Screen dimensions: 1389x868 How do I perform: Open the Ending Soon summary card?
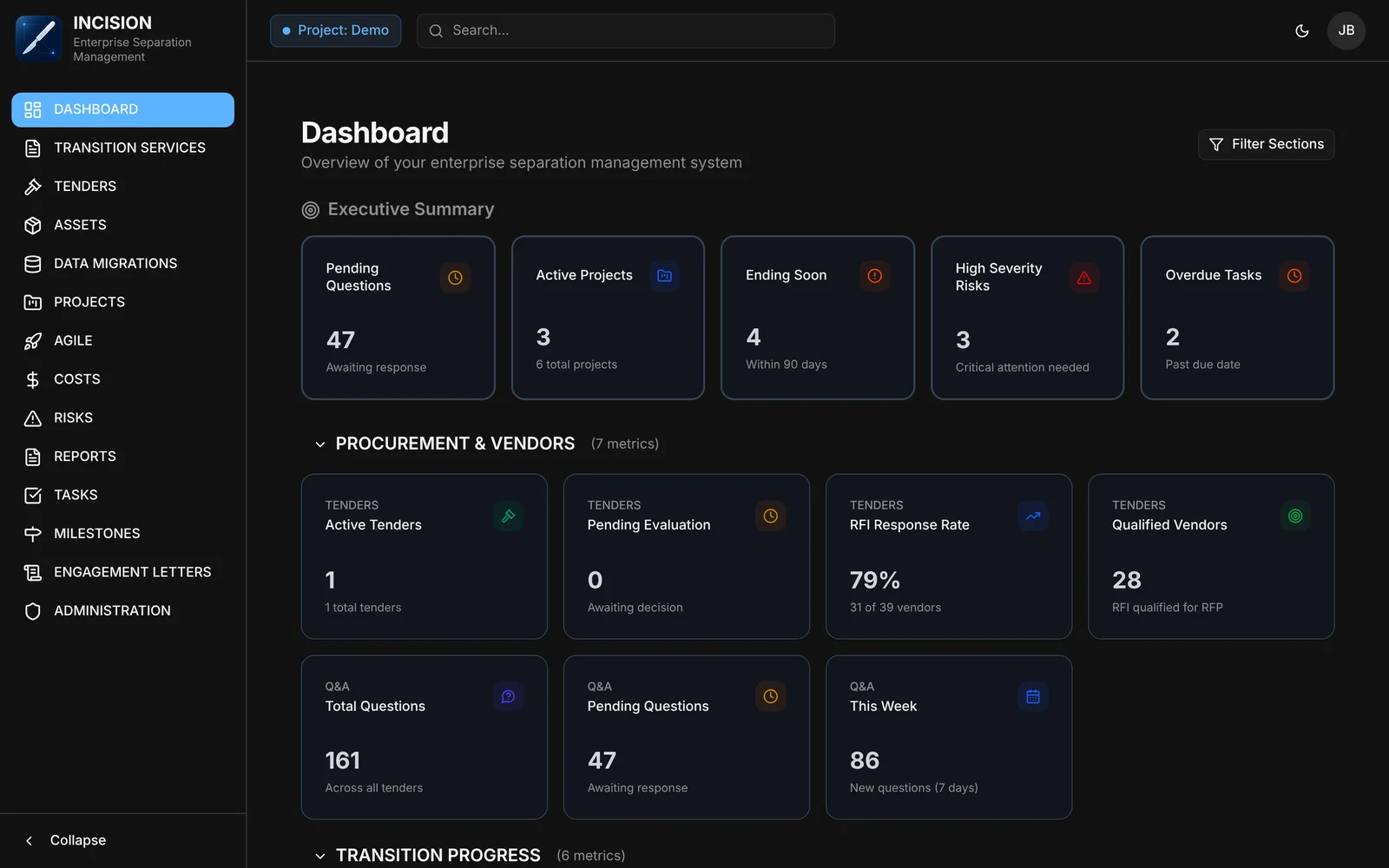(x=818, y=318)
